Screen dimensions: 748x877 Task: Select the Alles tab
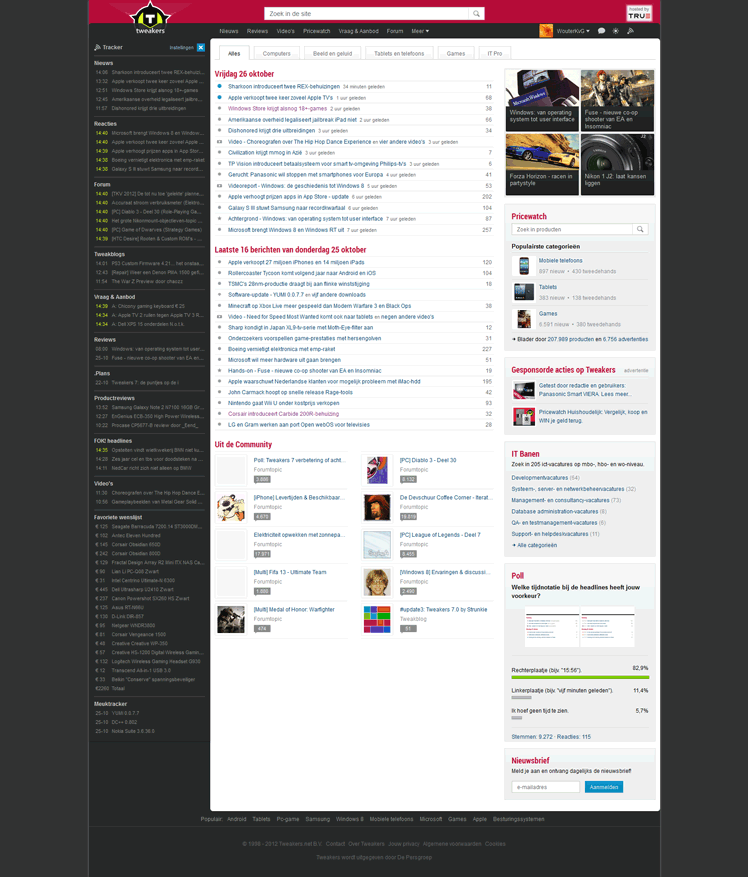pyautogui.click(x=234, y=53)
